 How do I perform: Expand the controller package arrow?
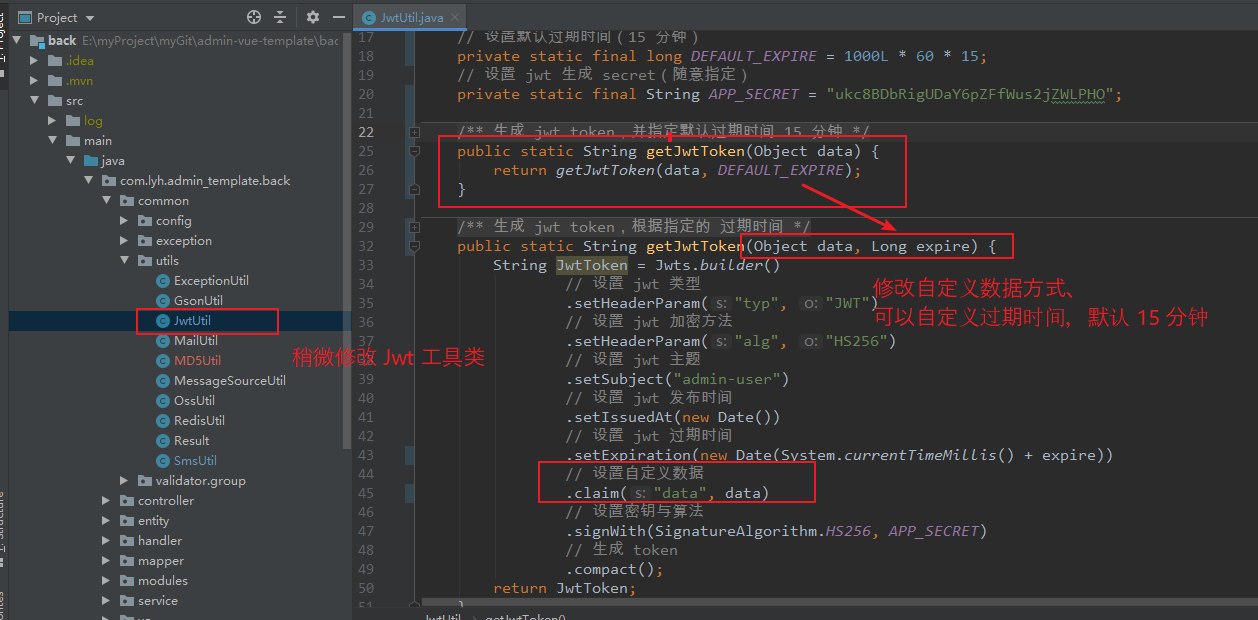click(107, 501)
